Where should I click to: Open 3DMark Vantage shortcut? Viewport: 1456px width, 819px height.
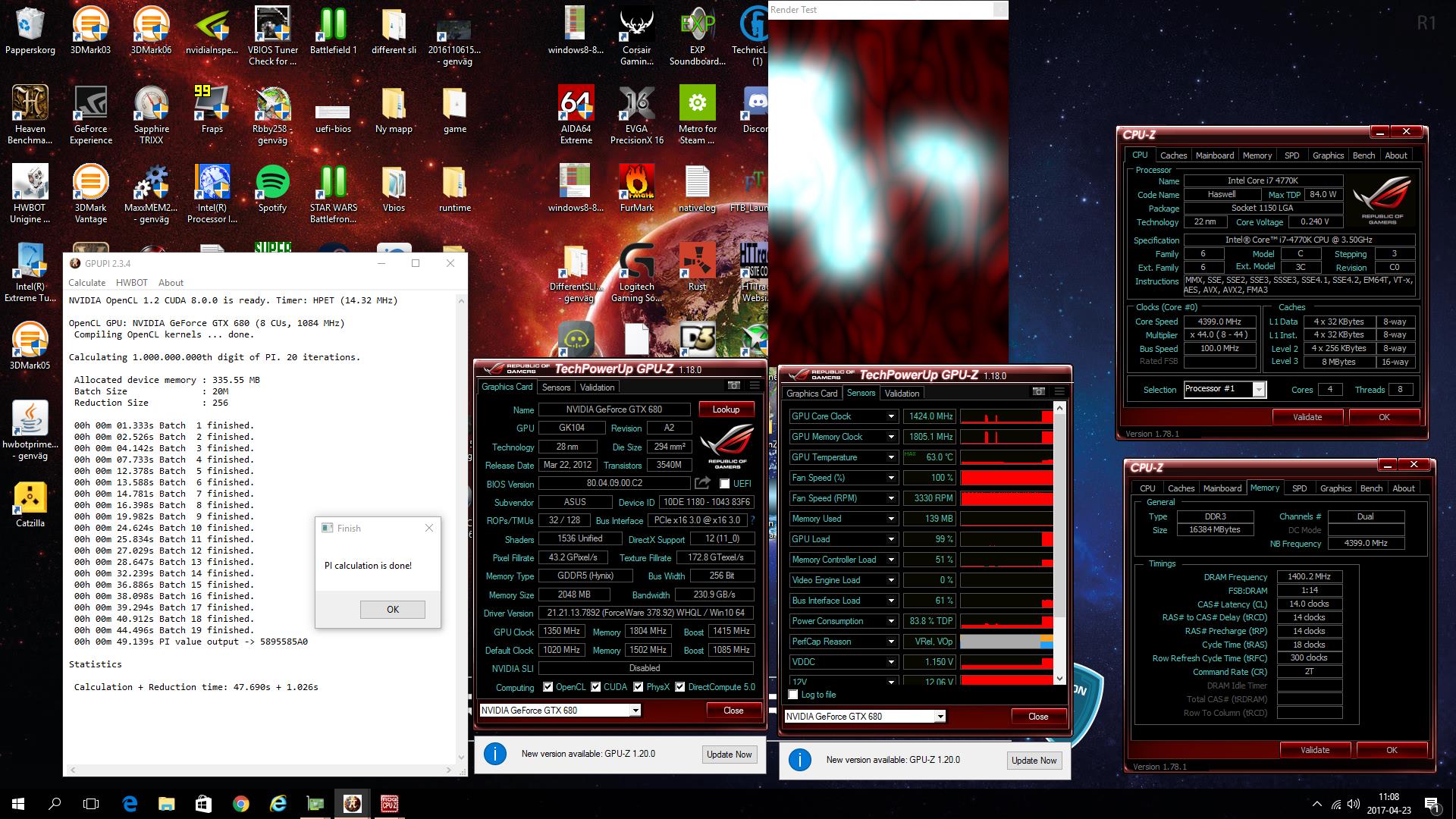point(90,193)
